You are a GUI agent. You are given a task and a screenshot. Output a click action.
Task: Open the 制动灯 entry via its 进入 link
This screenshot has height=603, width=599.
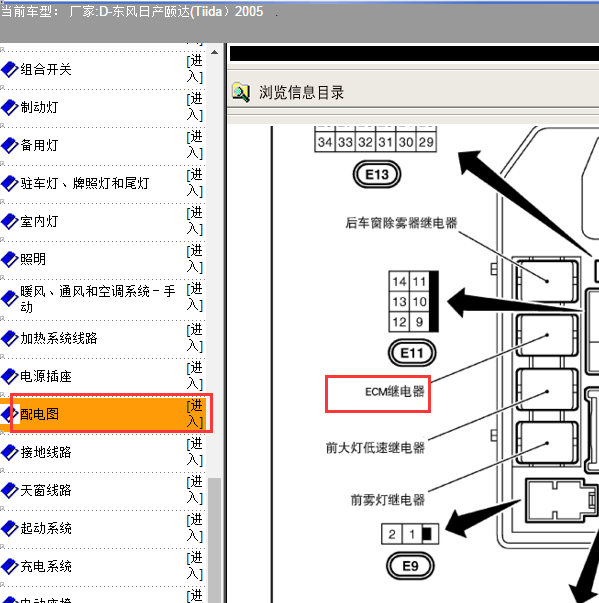click(x=195, y=107)
